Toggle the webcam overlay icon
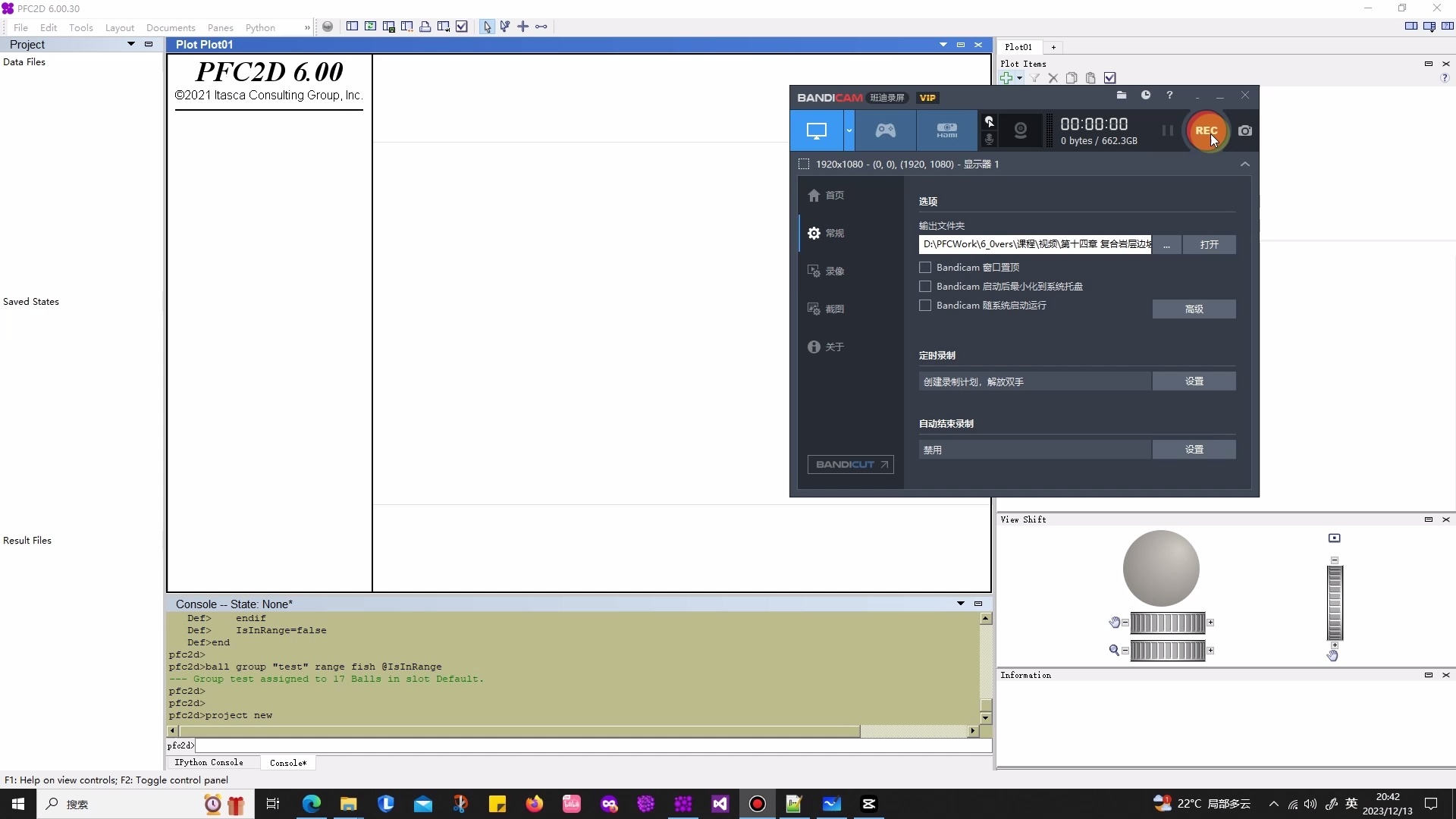 click(1021, 130)
